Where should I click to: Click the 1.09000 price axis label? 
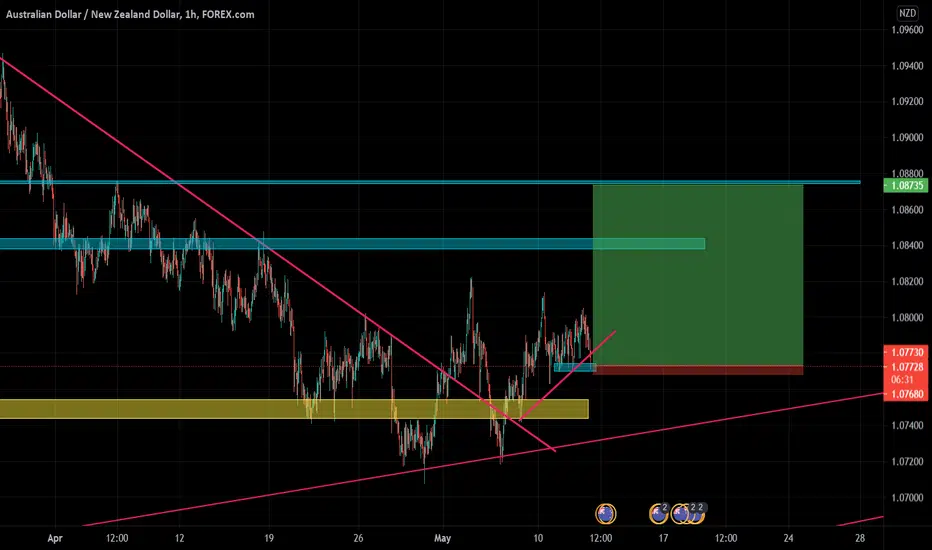(x=907, y=137)
